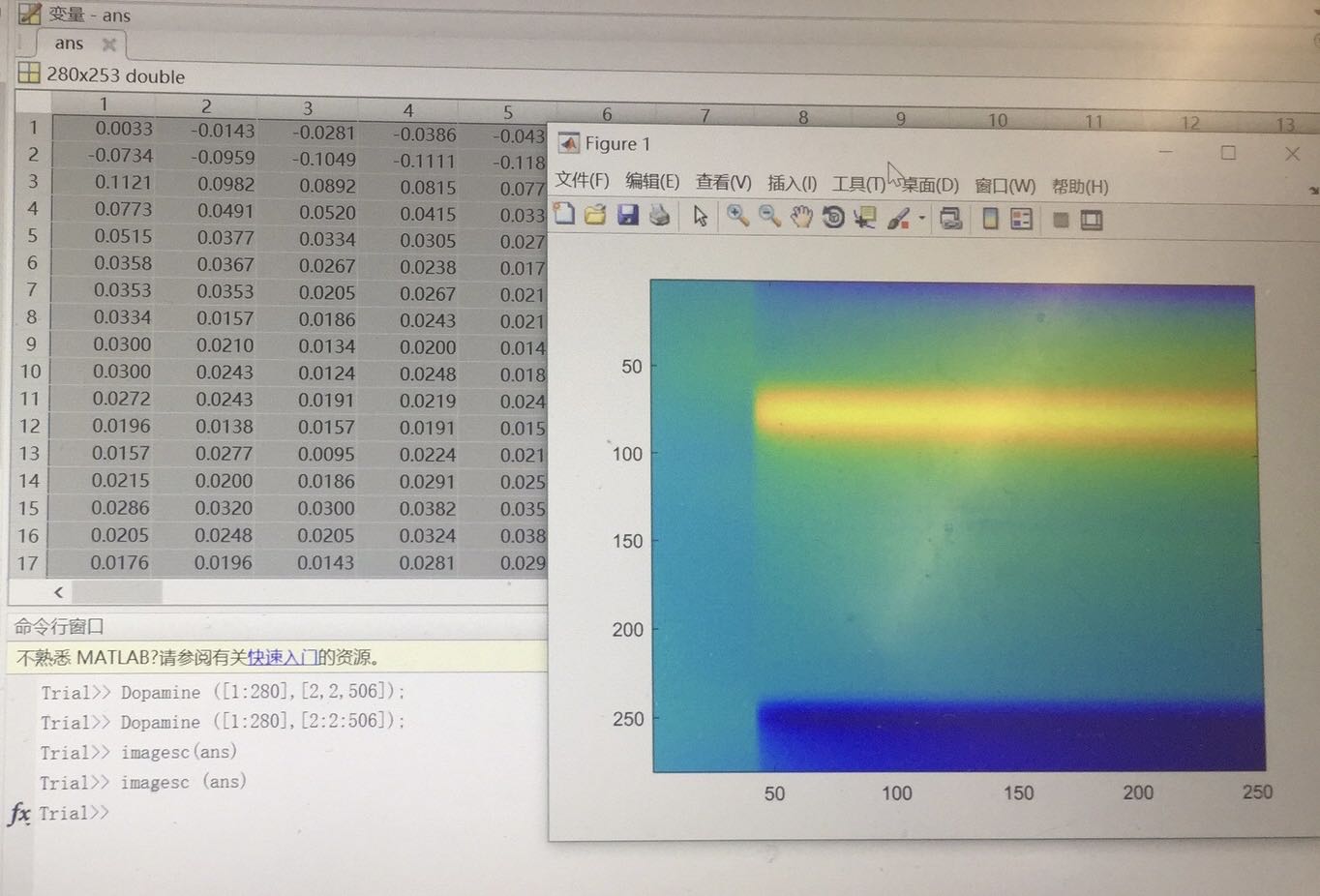Activate the Zoom In magnifier tool
1320x896 pixels.
point(737,216)
